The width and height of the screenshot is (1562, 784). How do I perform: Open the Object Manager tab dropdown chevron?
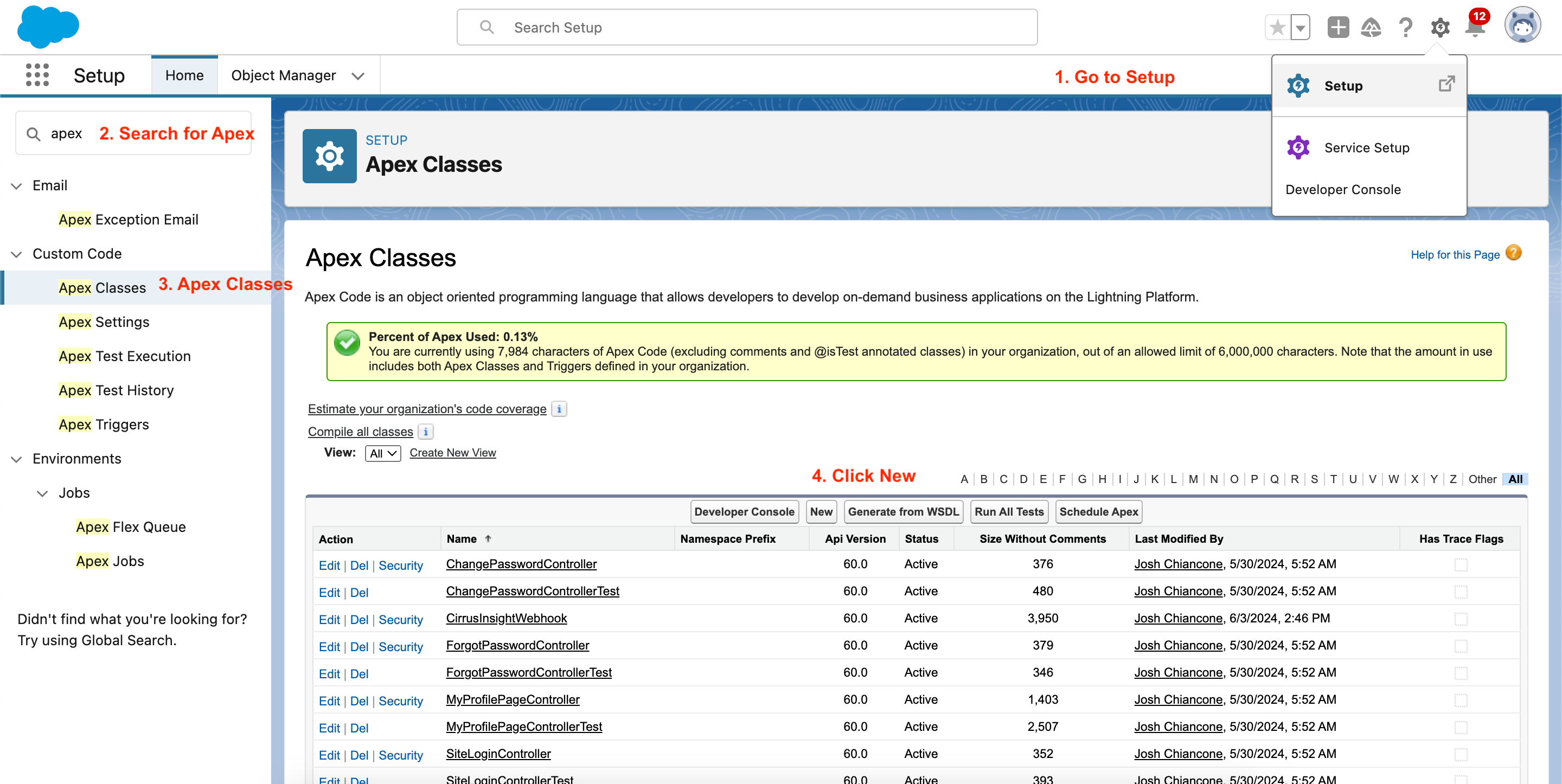pyautogui.click(x=358, y=76)
